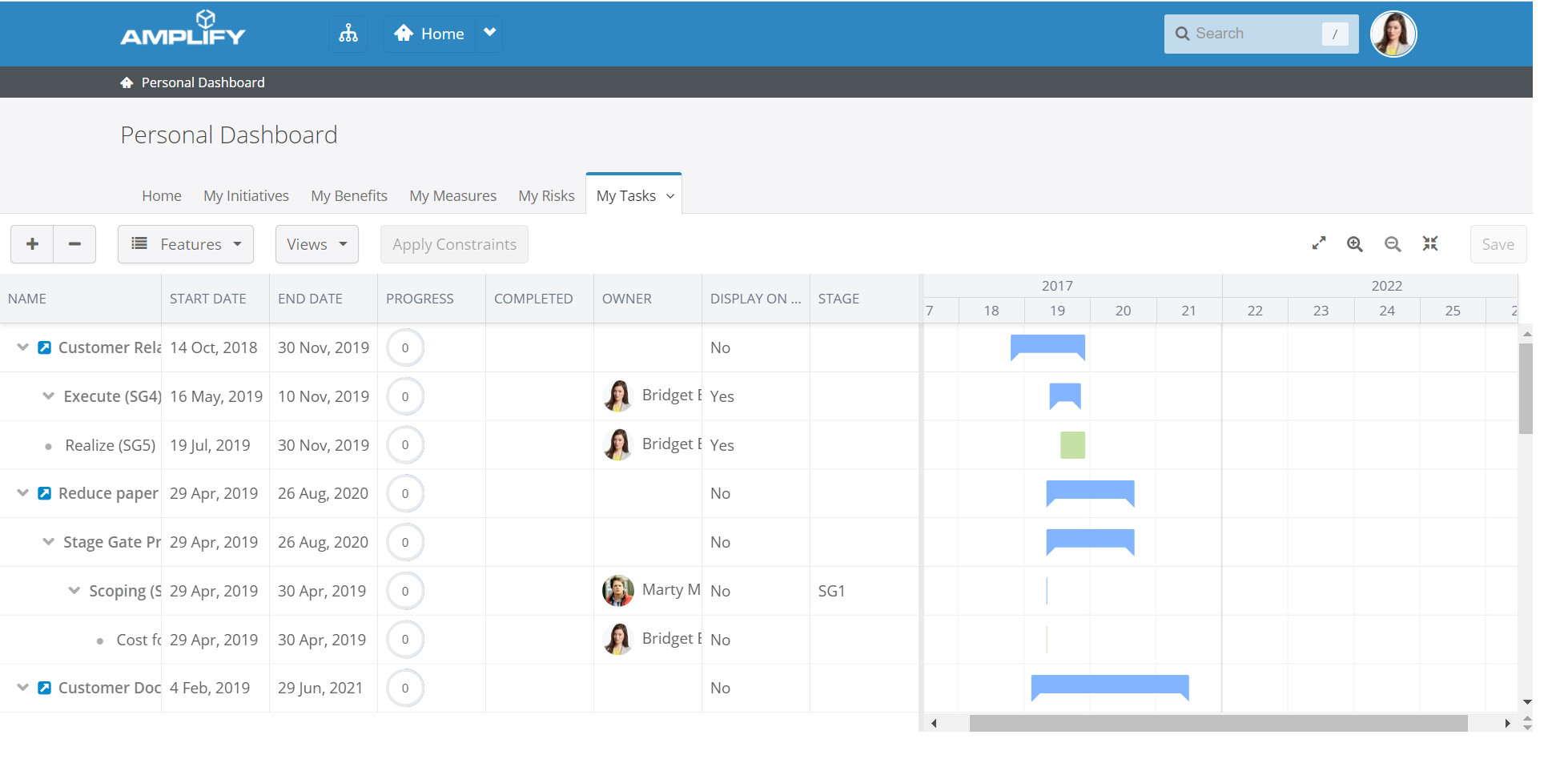
Task: Click the zoom out magnifier icon
Action: click(x=1393, y=244)
